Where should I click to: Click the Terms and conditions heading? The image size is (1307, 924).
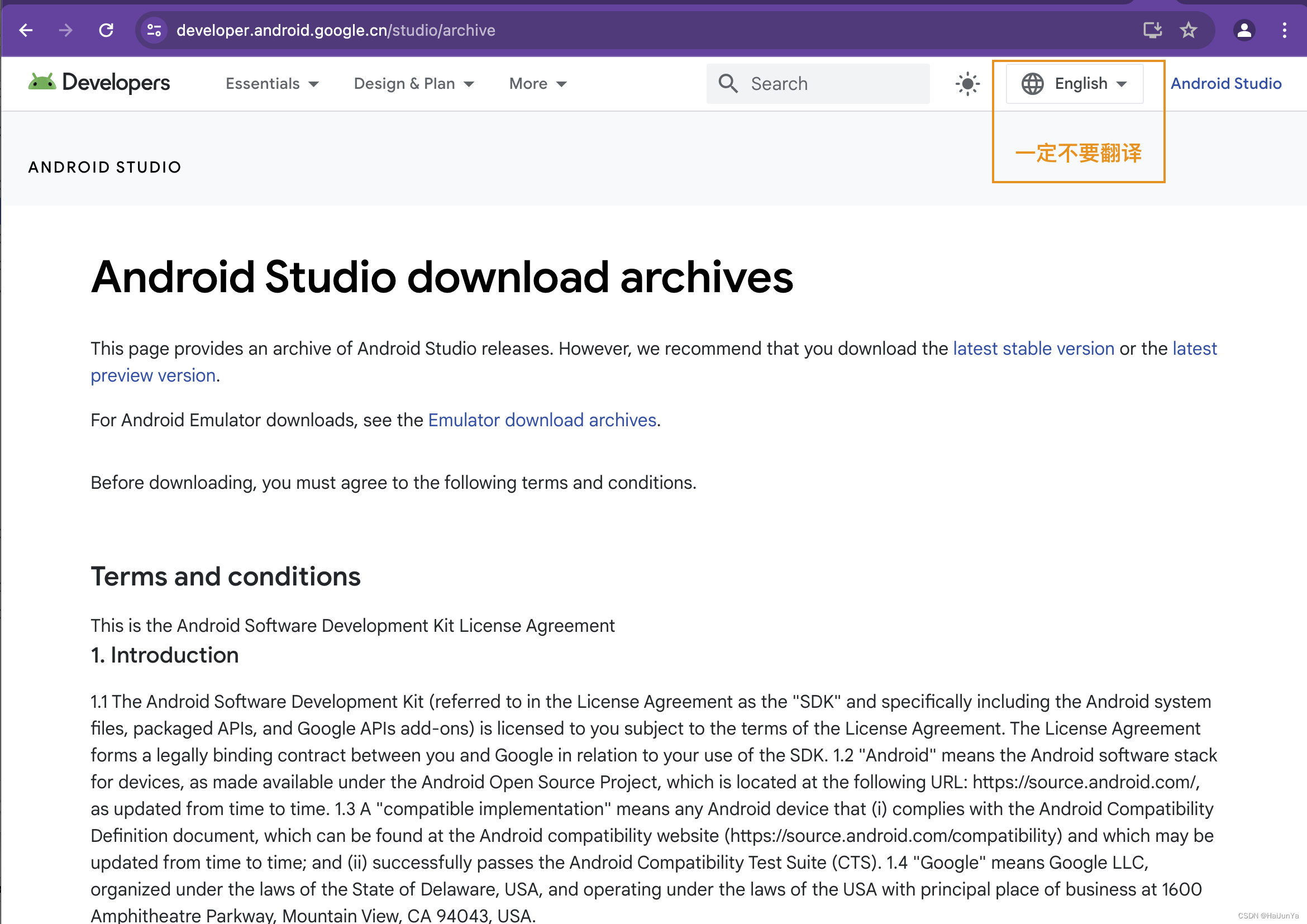[x=226, y=576]
